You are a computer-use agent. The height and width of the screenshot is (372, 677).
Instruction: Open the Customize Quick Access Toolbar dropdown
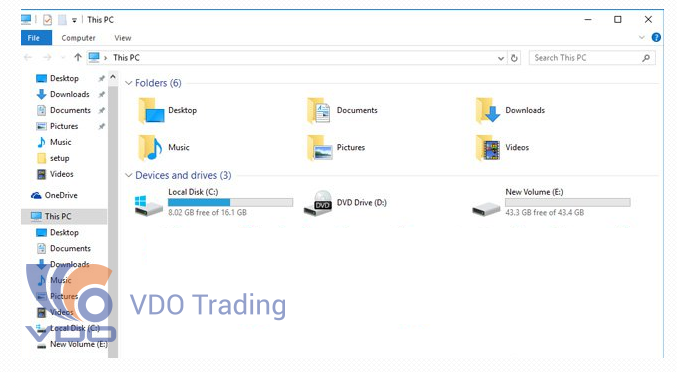coord(74,20)
